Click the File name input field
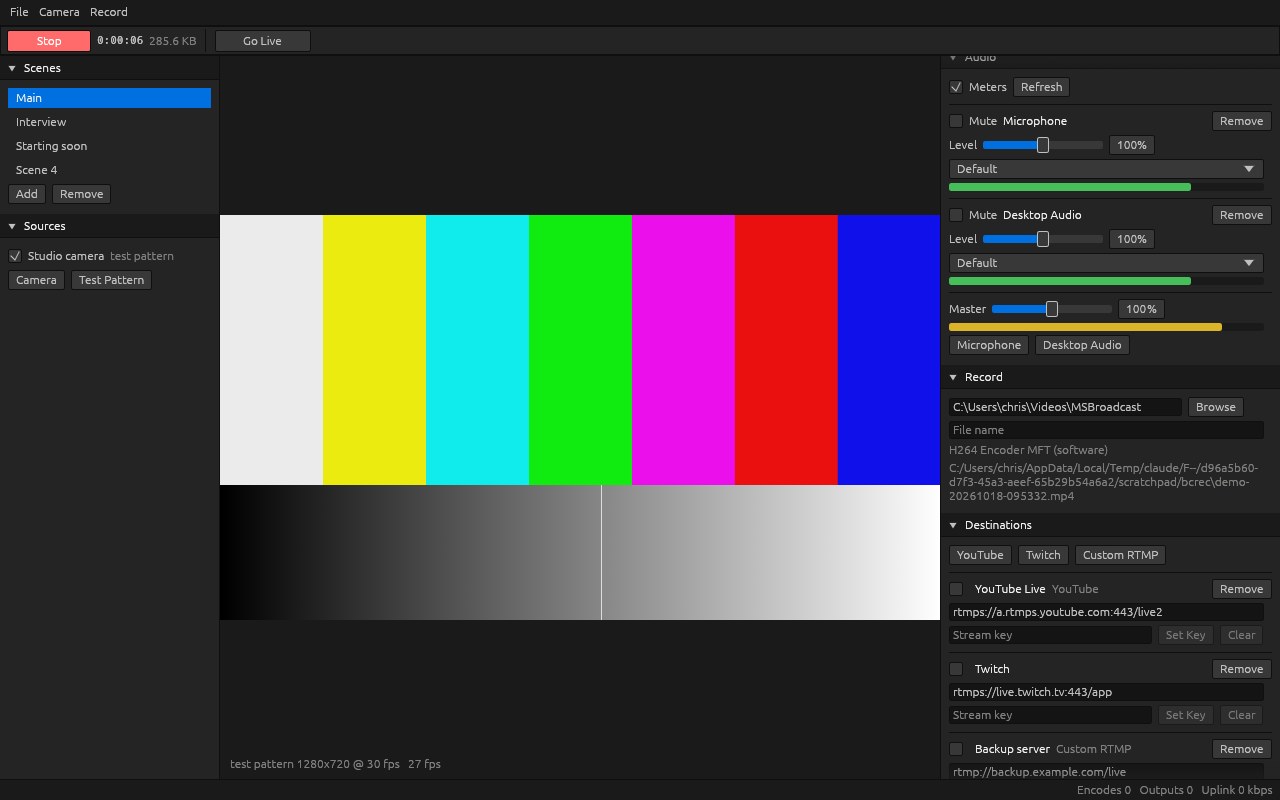Screen dimensions: 1280x800 point(1106,430)
